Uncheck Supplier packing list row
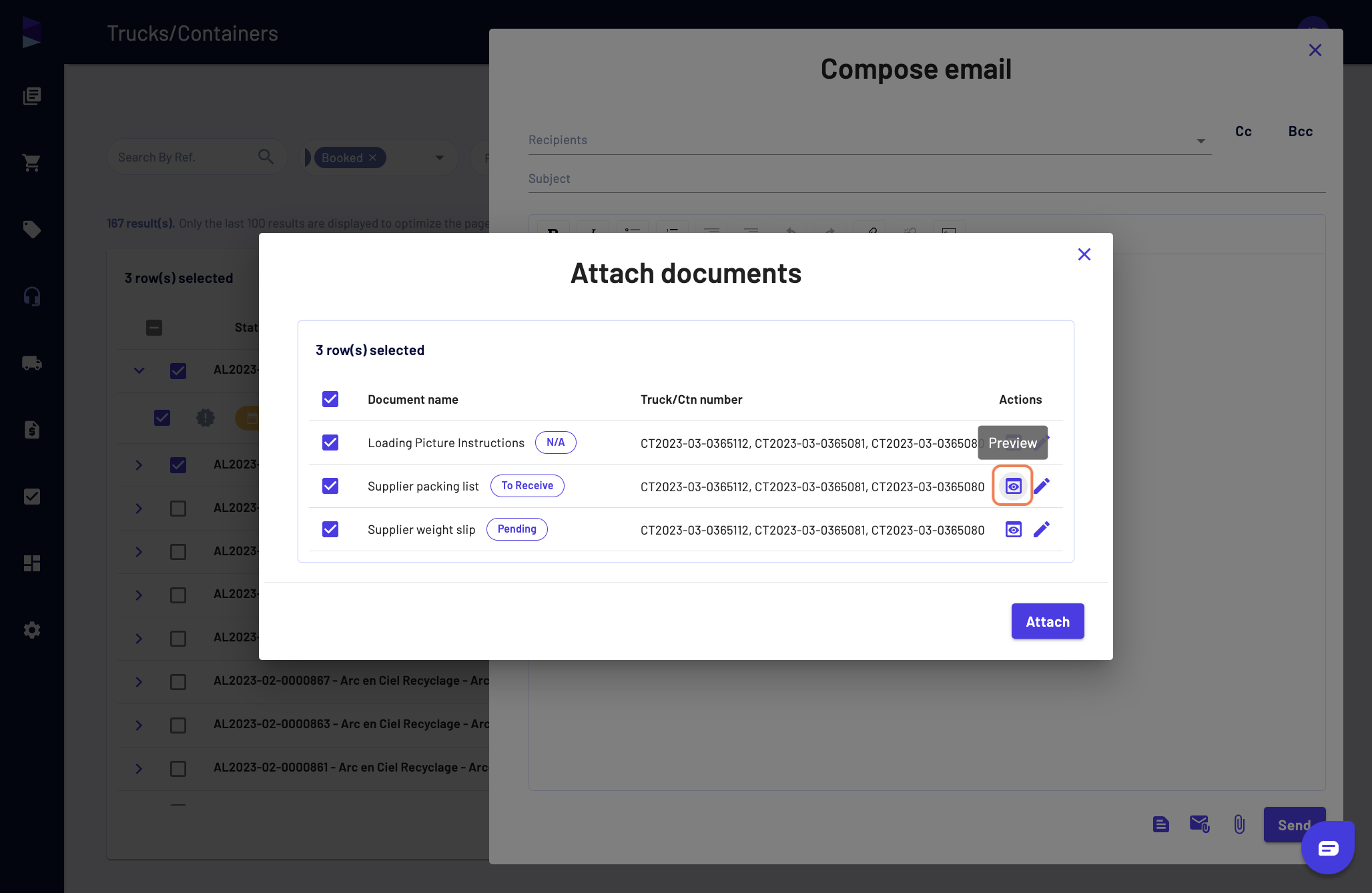 point(330,486)
